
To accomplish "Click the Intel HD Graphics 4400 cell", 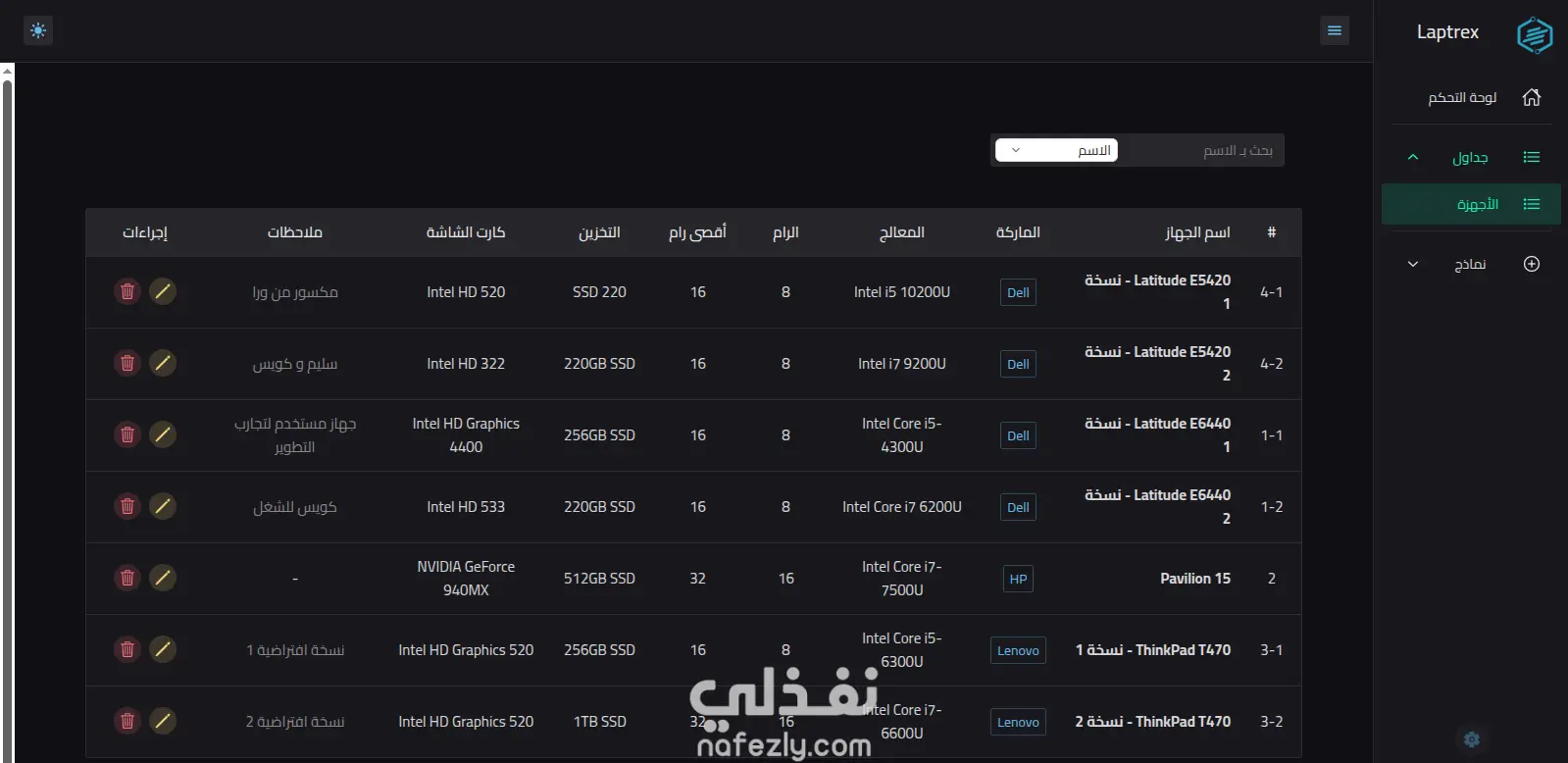I will pyautogui.click(x=466, y=435).
